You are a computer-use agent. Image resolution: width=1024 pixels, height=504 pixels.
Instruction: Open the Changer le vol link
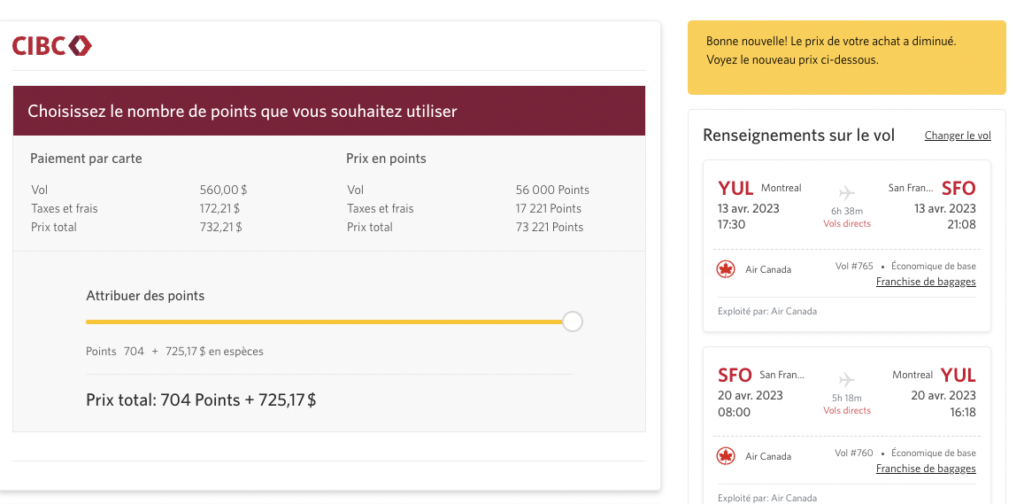point(957,136)
